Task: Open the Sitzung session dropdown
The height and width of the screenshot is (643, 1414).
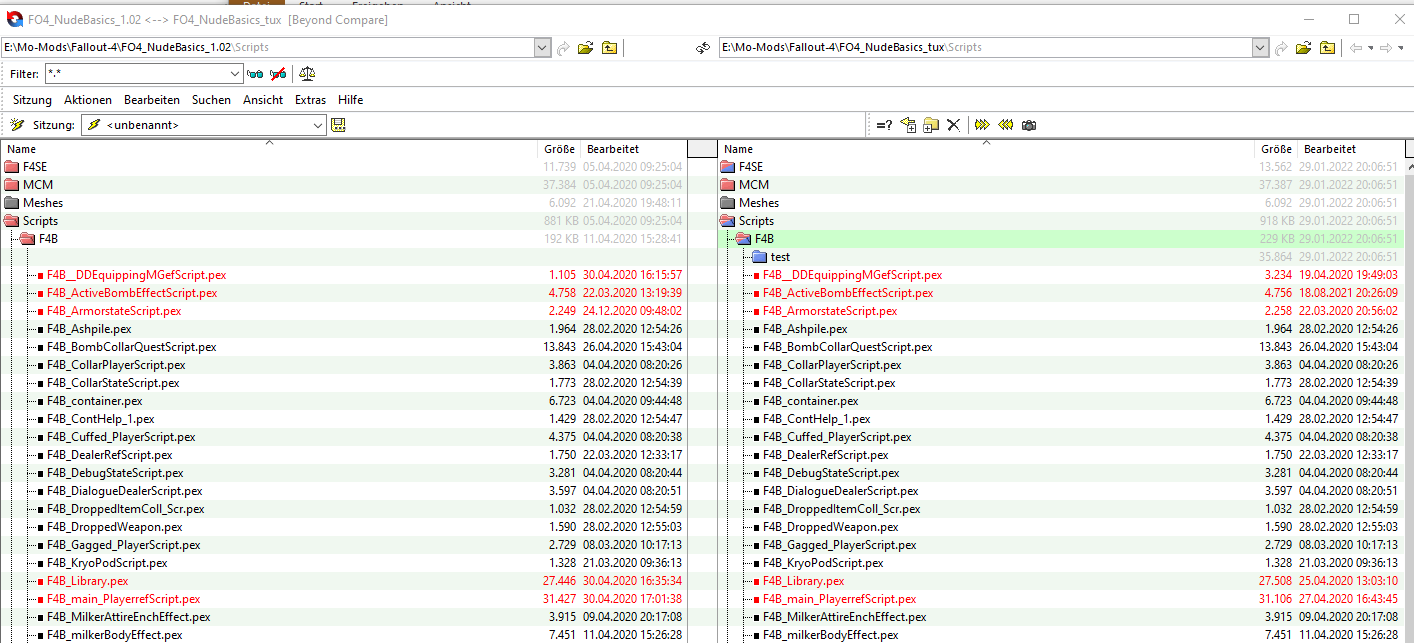Action: tap(318, 125)
